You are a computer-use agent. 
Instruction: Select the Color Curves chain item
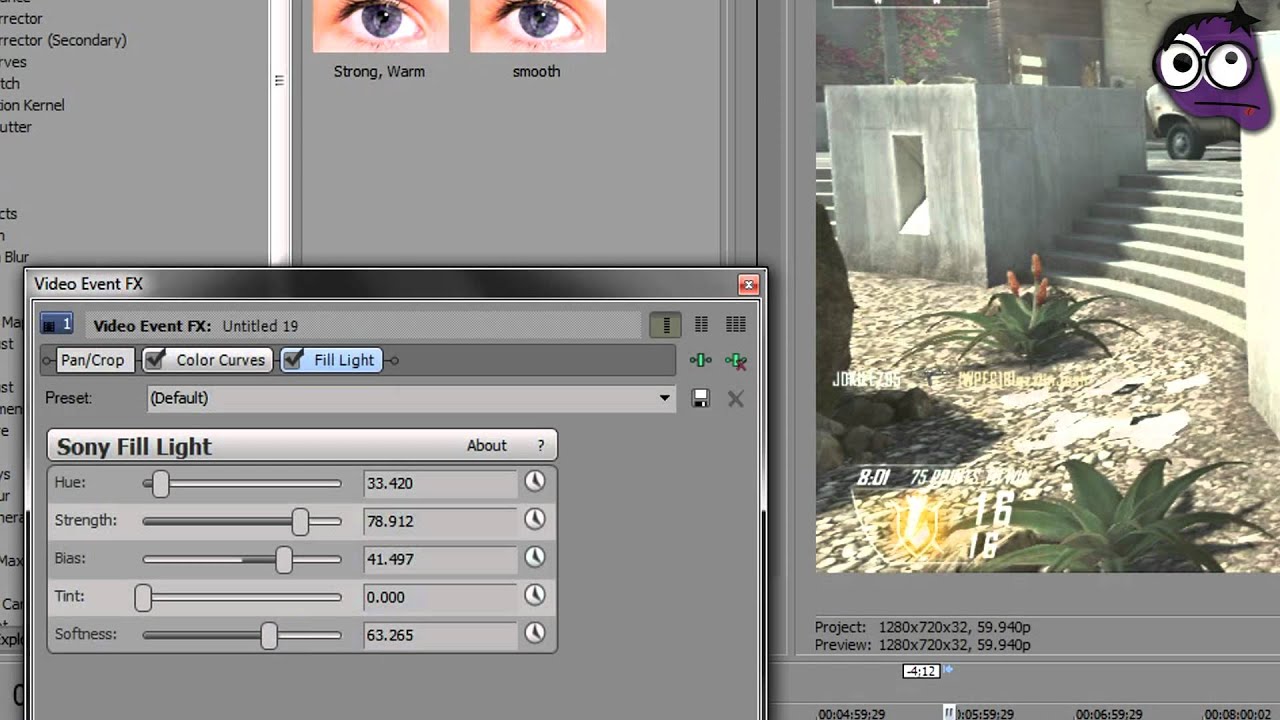[208, 360]
